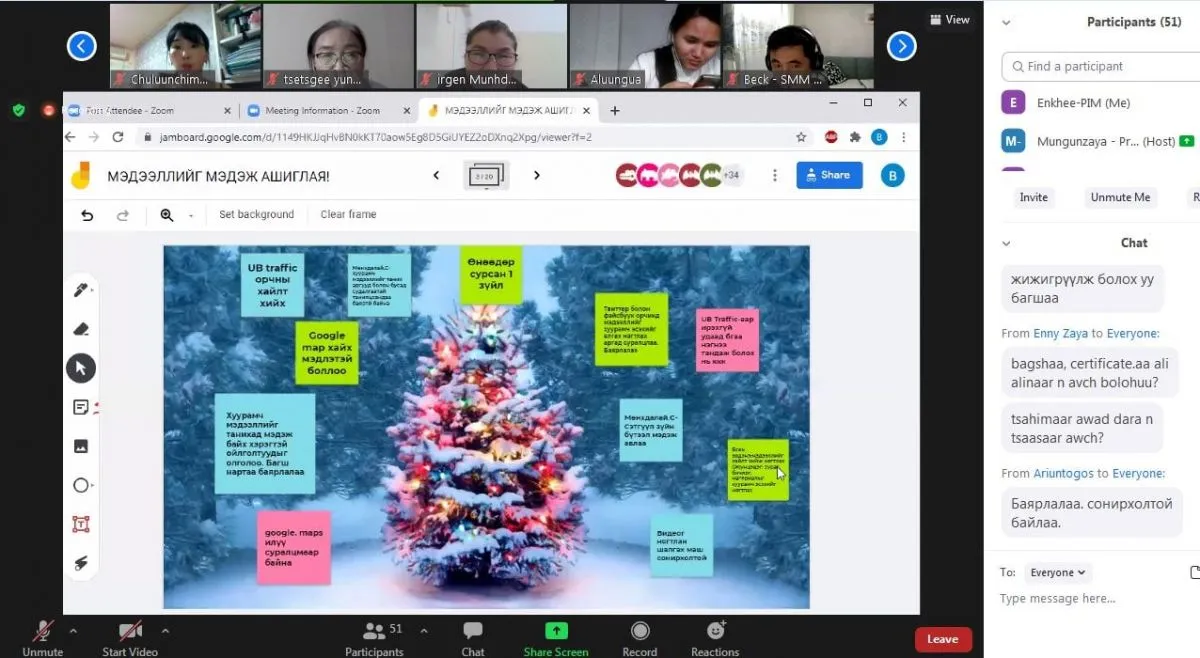This screenshot has width=1200, height=658.
Task: Open a new Chrome tab
Action: point(615,111)
